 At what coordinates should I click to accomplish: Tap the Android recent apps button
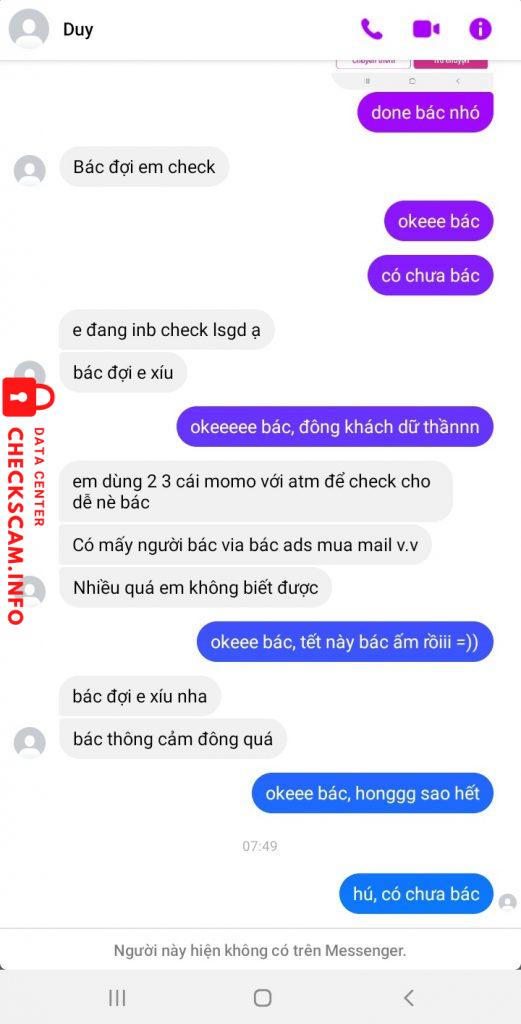tap(117, 997)
